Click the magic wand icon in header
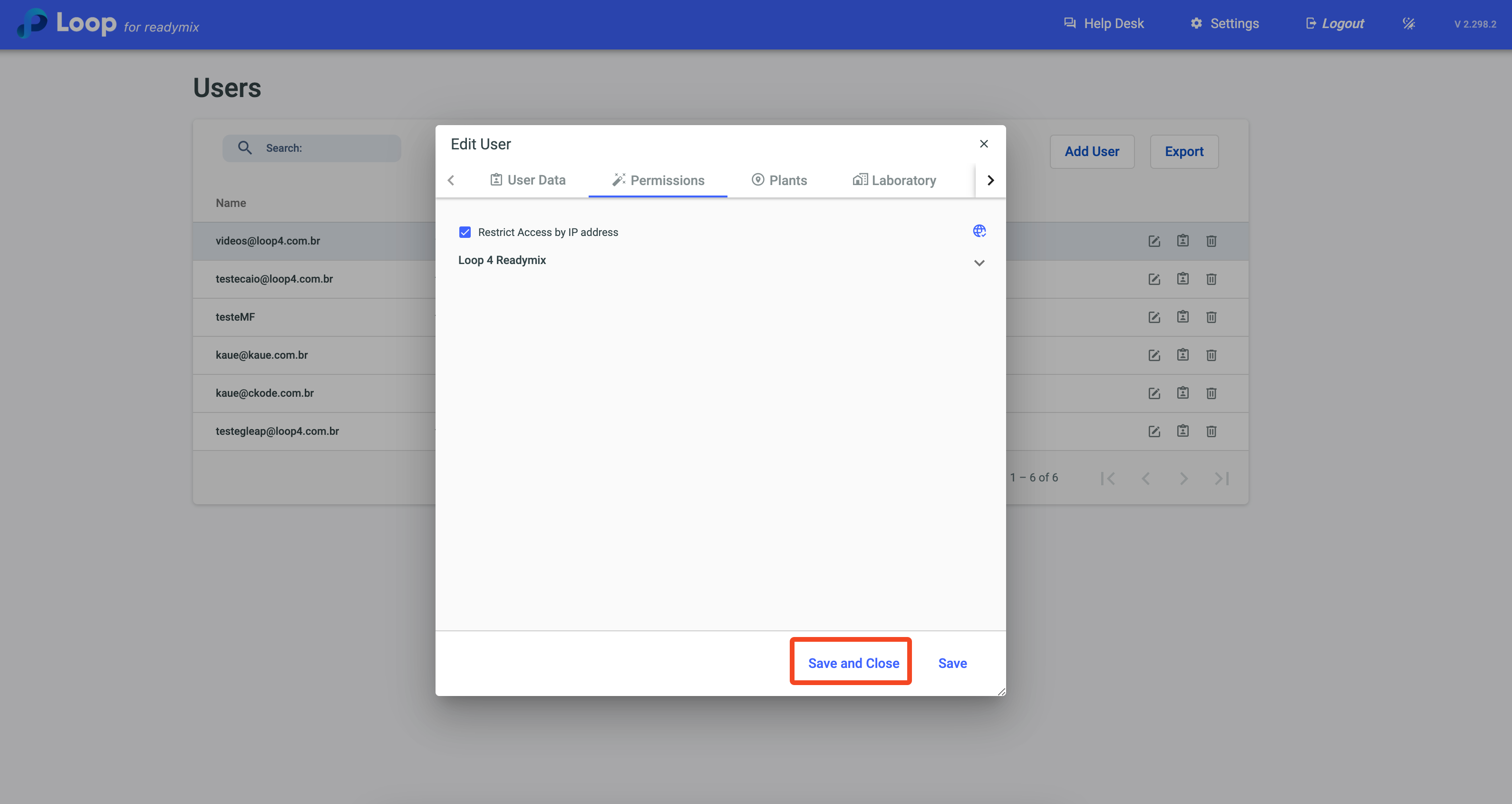This screenshot has width=1512, height=804. 1409,23
